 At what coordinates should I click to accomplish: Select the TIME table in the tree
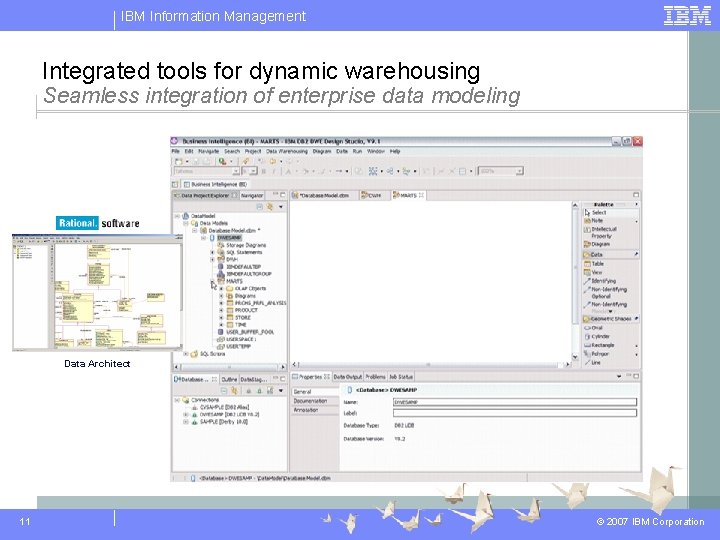[240, 325]
